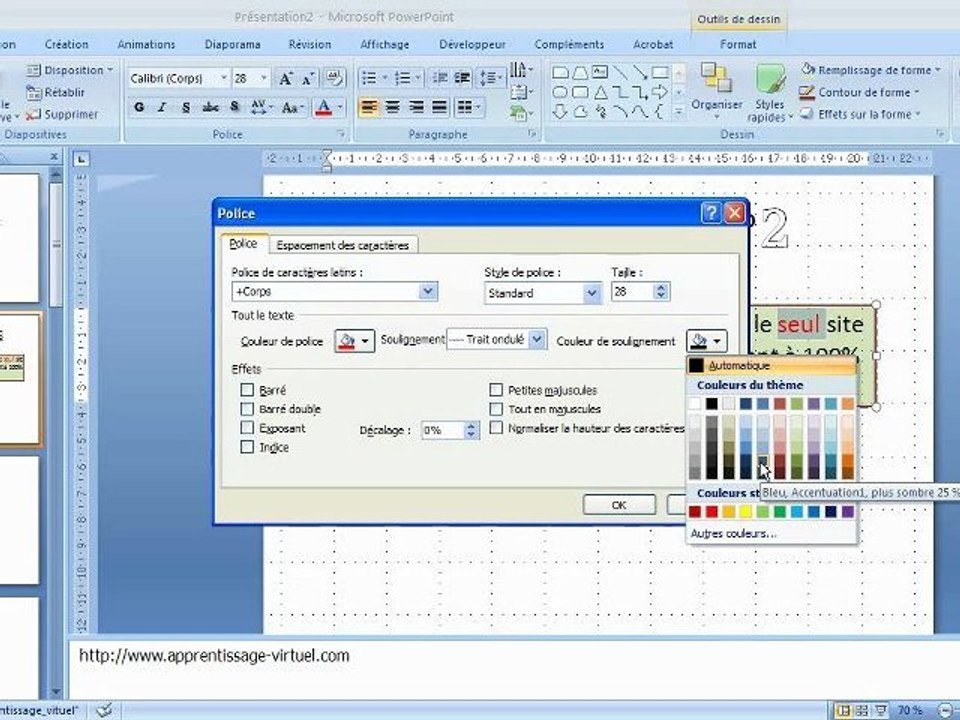Click the Taille size input field
Viewport: 960px width, 720px height.
pos(632,291)
